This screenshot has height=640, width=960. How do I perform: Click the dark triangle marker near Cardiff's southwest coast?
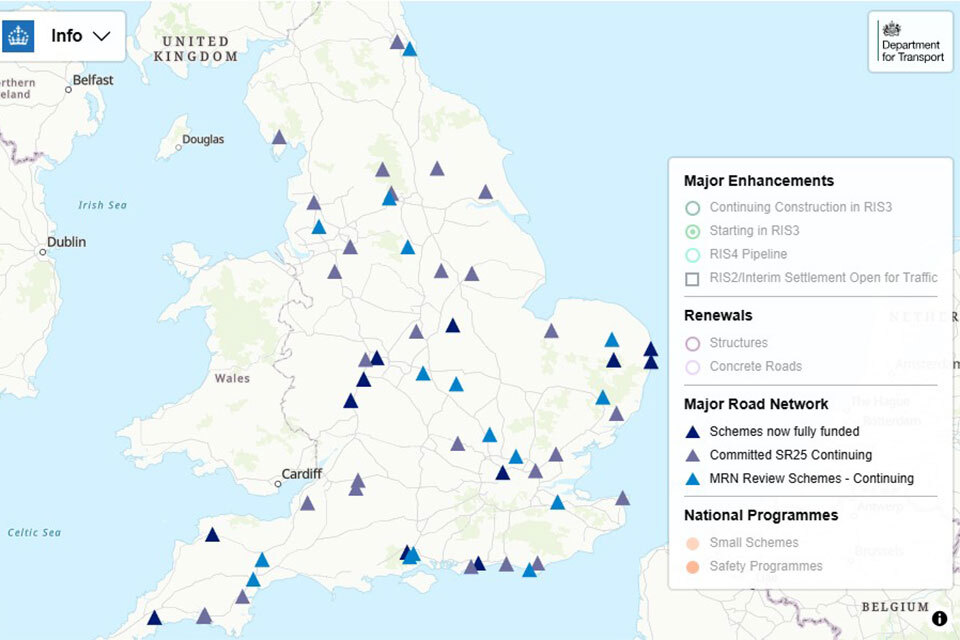212,535
